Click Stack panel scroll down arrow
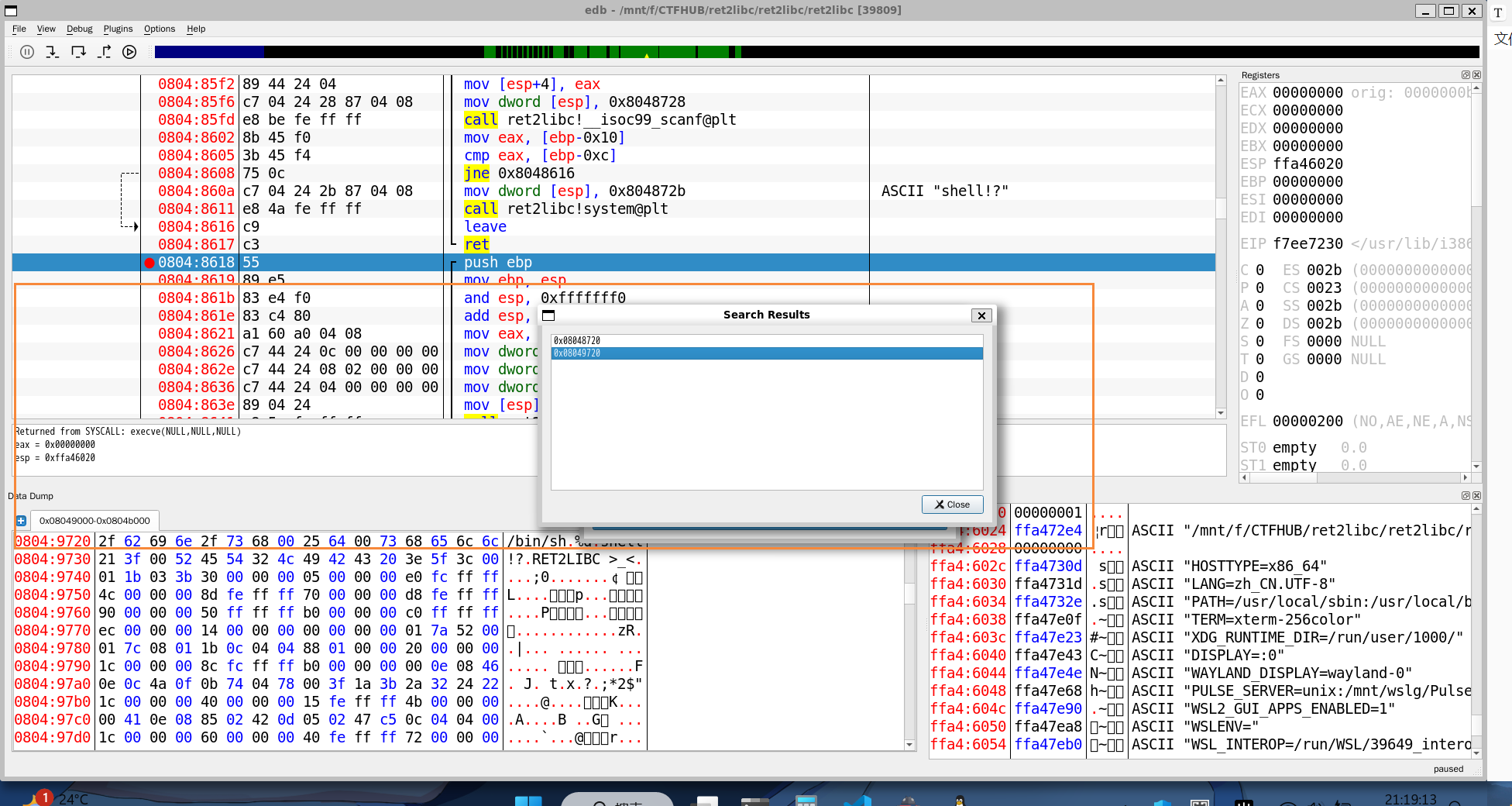This screenshot has width=1512, height=806. click(1476, 753)
